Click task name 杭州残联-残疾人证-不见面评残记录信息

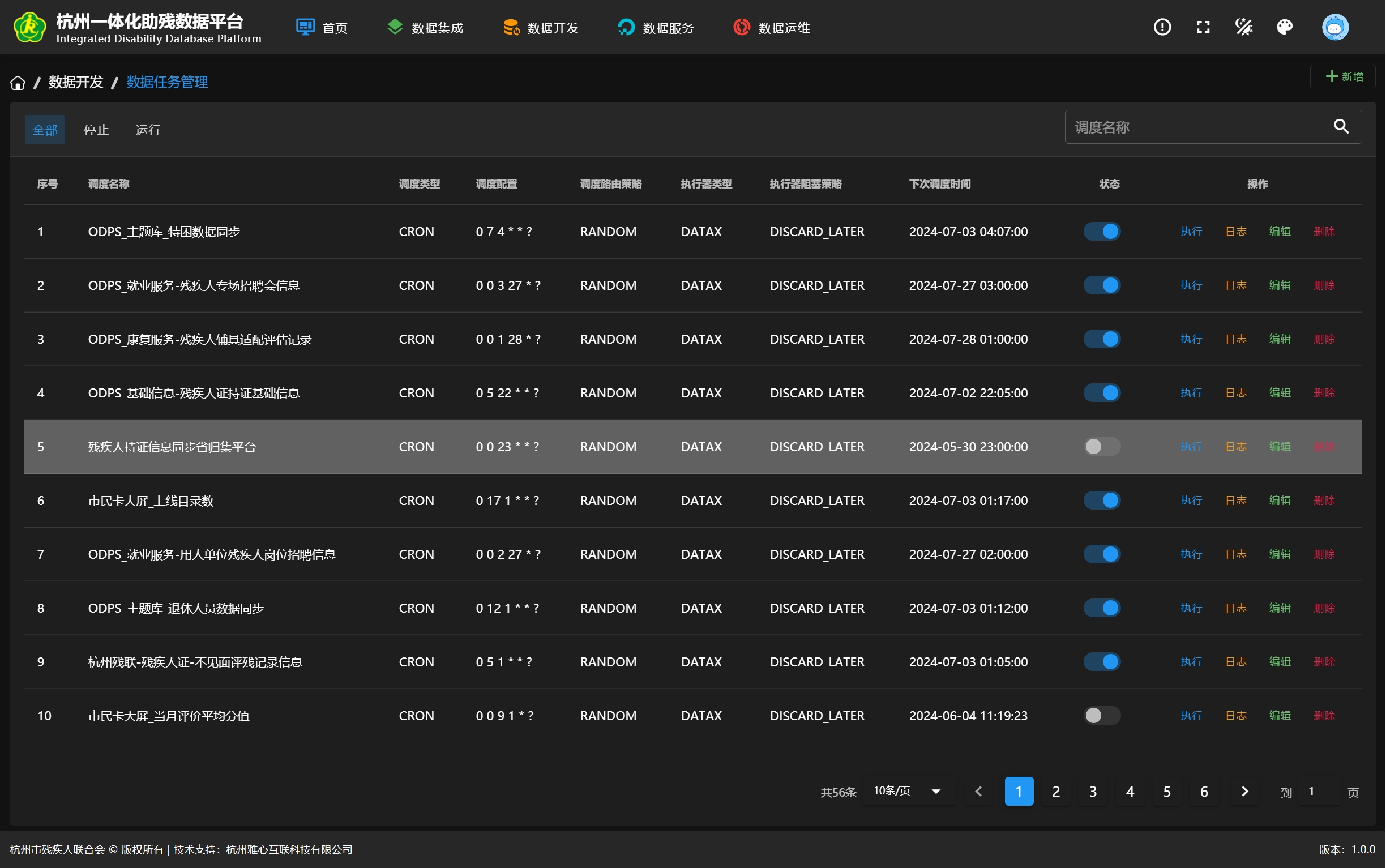195,662
